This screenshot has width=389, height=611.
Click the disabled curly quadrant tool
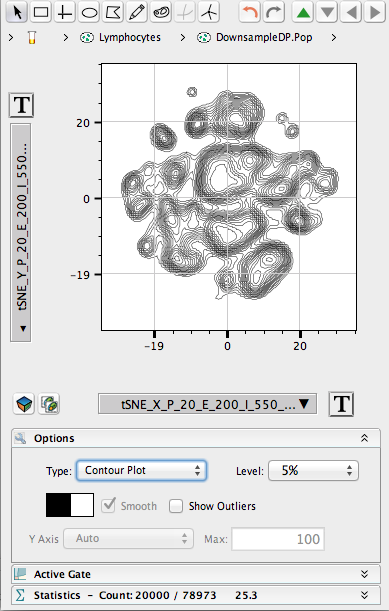coord(185,12)
